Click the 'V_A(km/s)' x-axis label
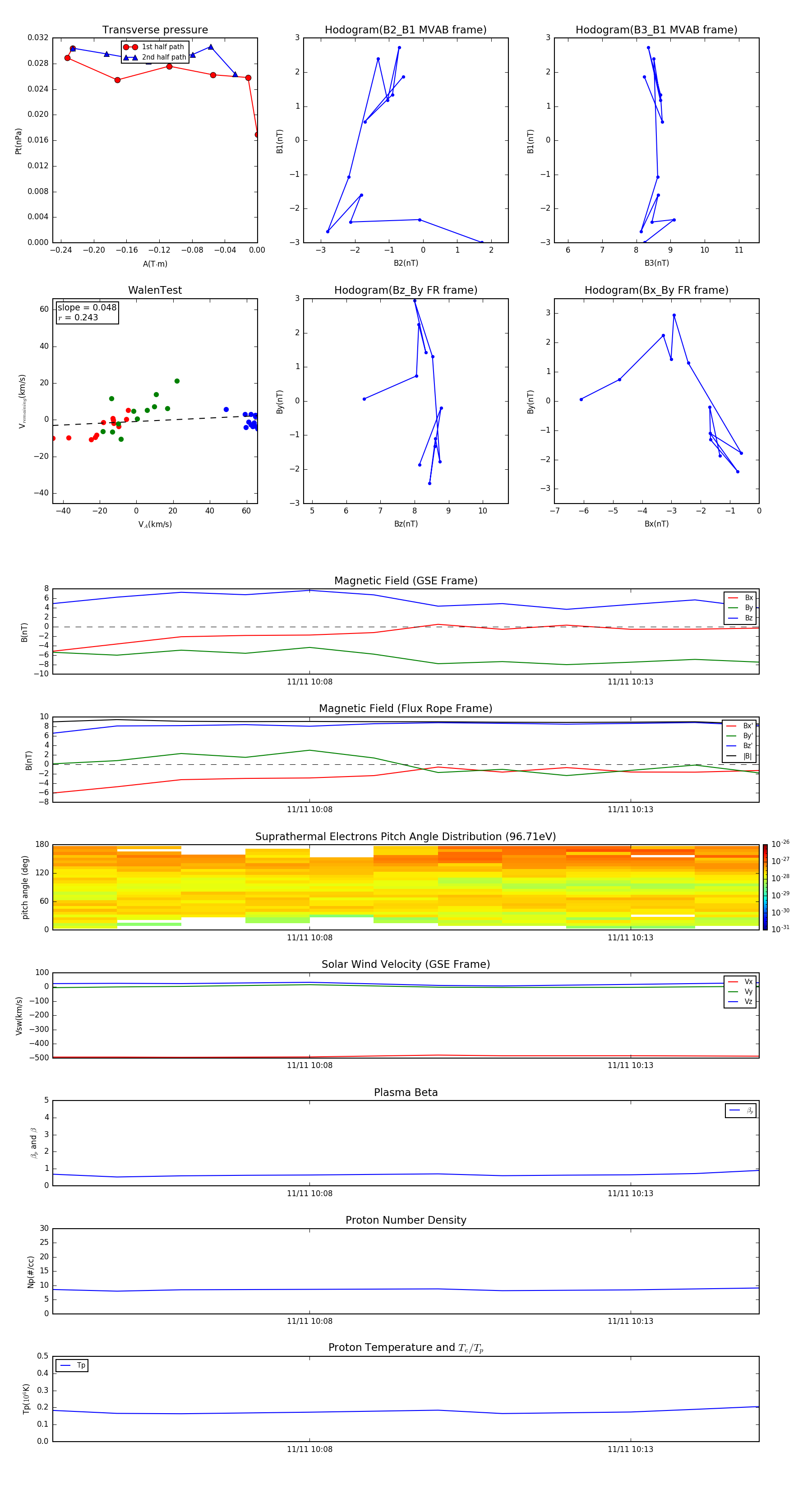This screenshot has height=1489, width=812. tap(155, 524)
